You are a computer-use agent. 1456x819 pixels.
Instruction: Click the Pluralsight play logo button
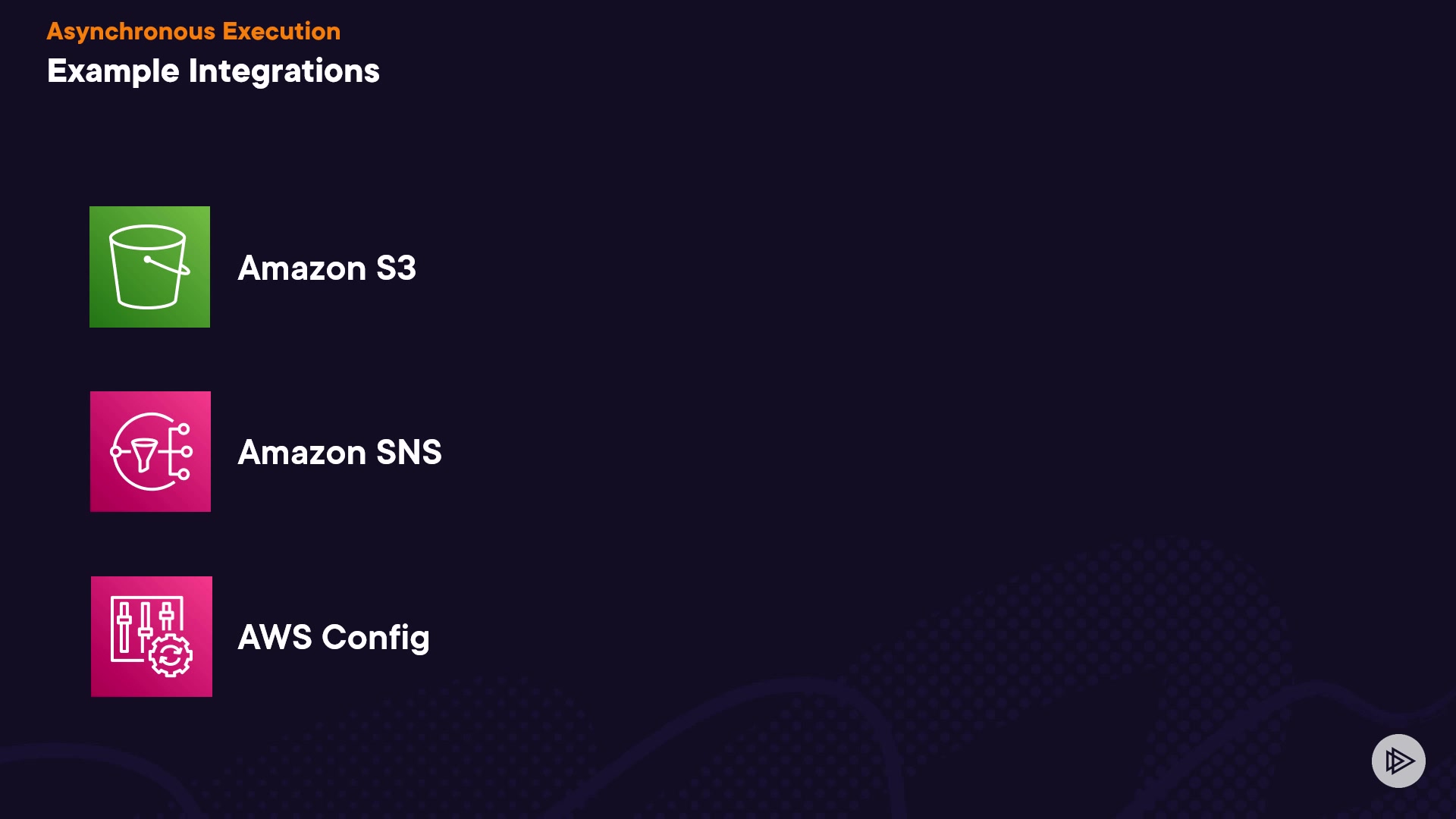coord(1398,761)
